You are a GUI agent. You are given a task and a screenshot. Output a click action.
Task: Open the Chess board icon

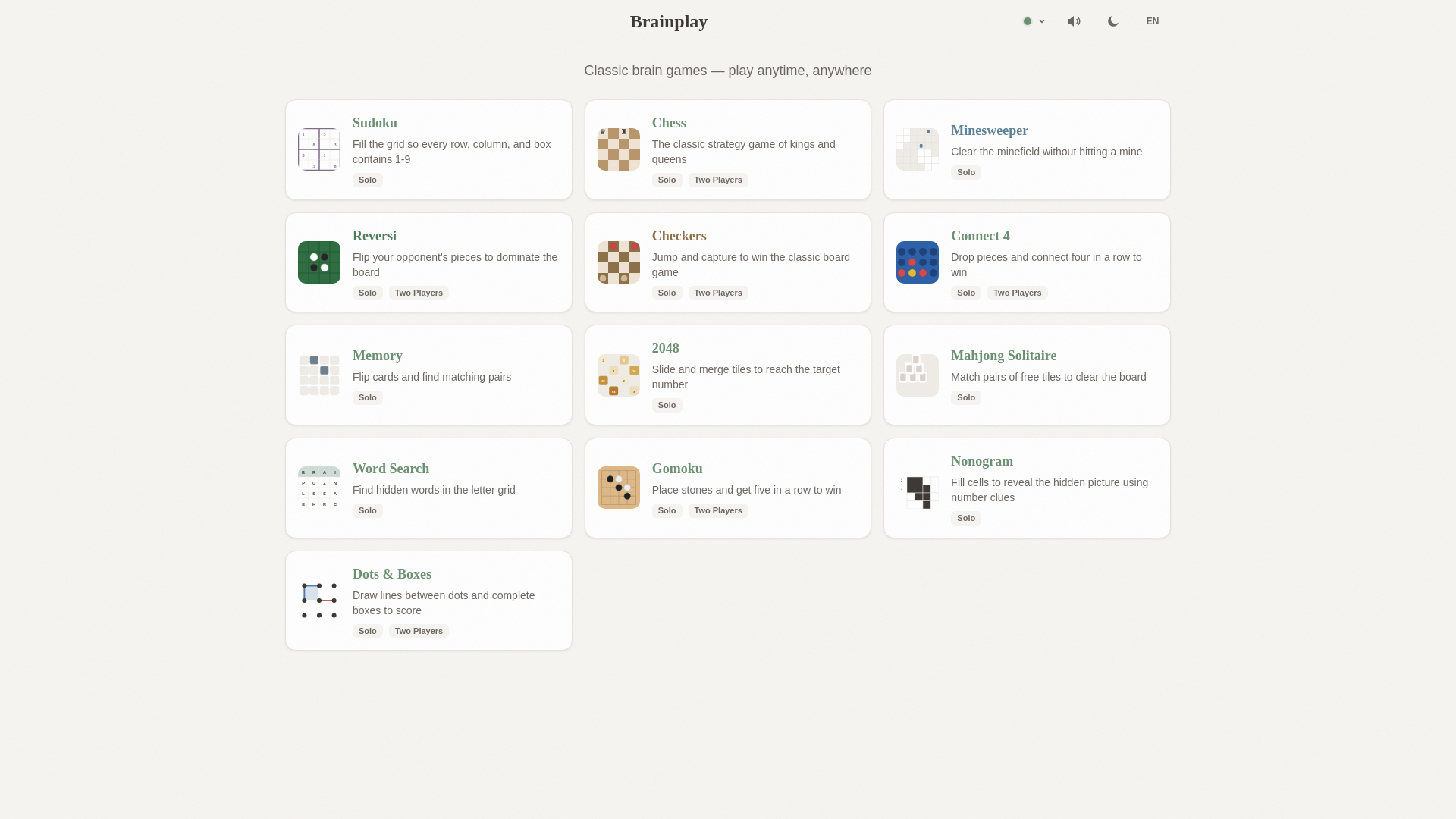coord(618,149)
